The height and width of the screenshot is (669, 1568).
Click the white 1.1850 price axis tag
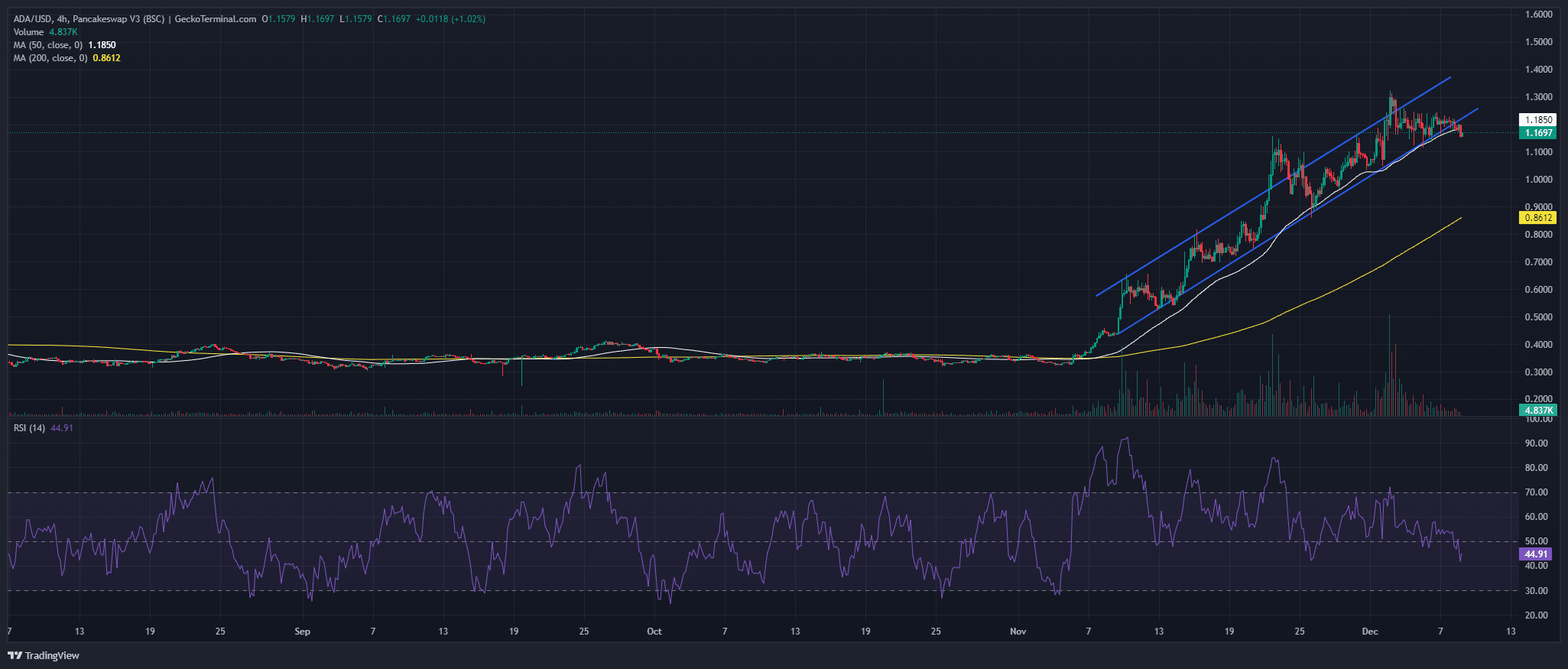(1538, 120)
